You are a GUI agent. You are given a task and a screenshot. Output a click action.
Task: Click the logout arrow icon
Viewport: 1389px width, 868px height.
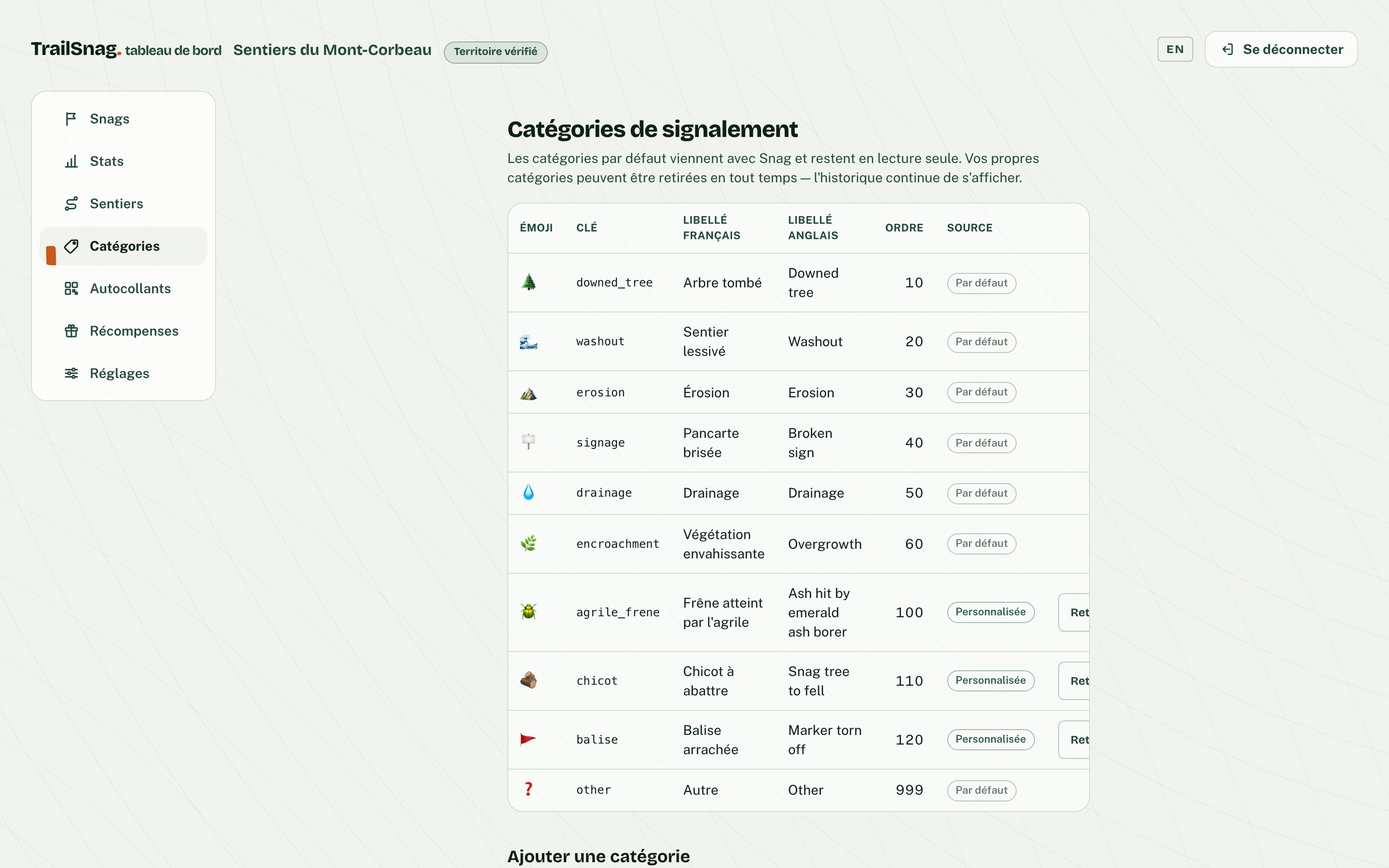pos(1227,49)
